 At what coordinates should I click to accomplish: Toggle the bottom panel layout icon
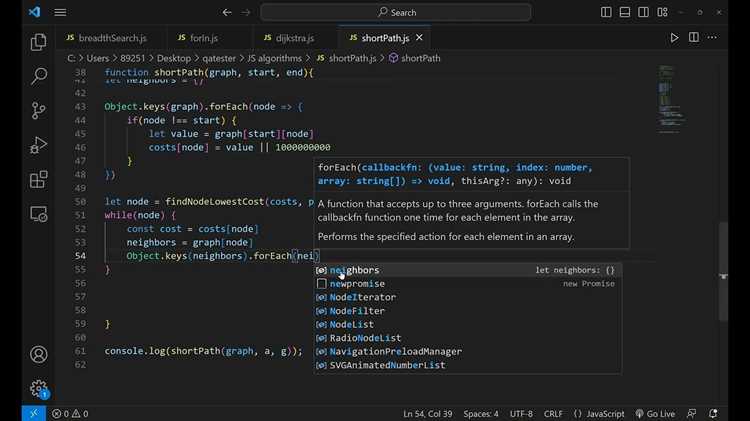point(625,12)
